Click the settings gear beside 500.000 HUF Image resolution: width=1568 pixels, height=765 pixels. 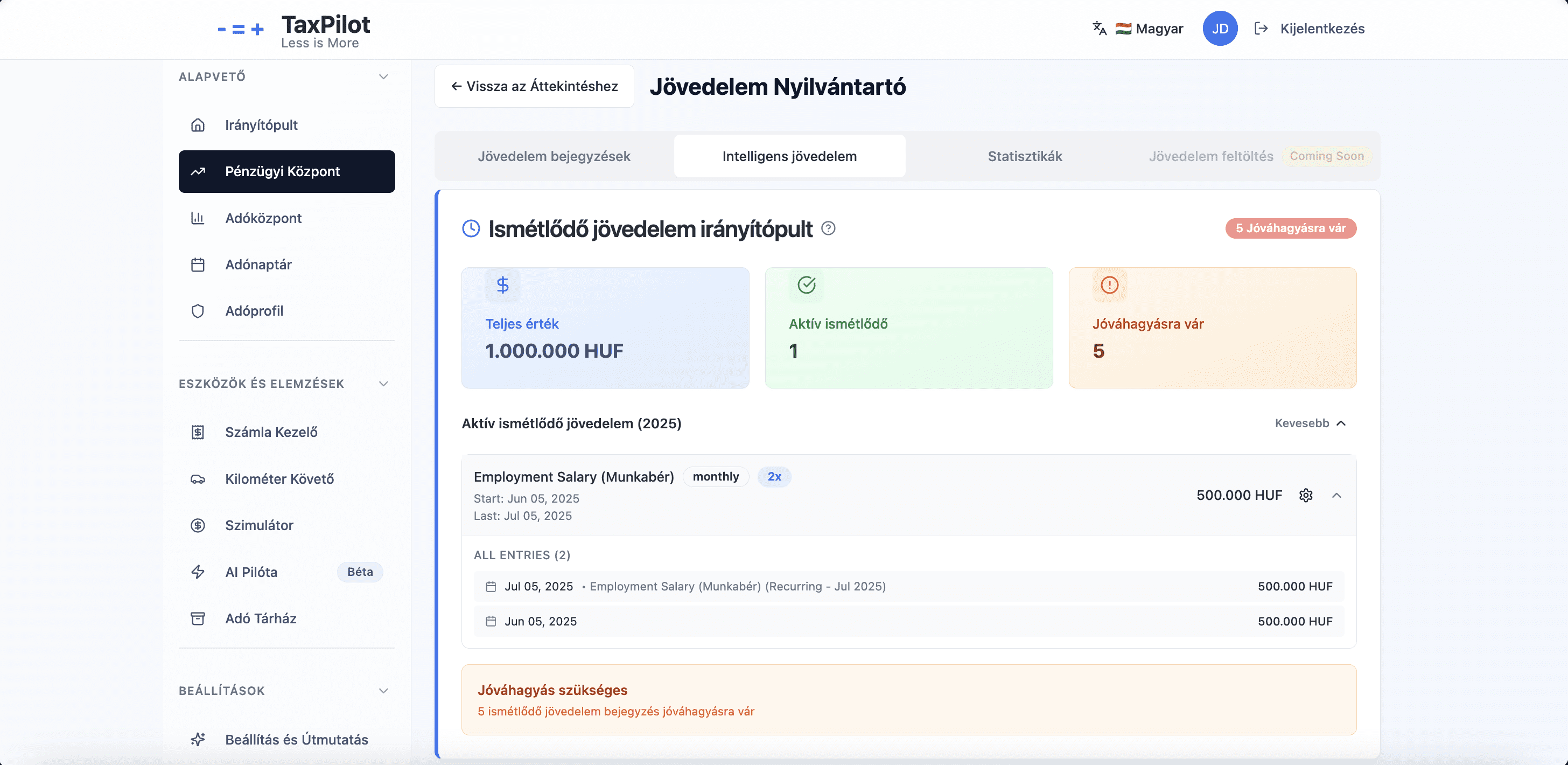tap(1306, 495)
